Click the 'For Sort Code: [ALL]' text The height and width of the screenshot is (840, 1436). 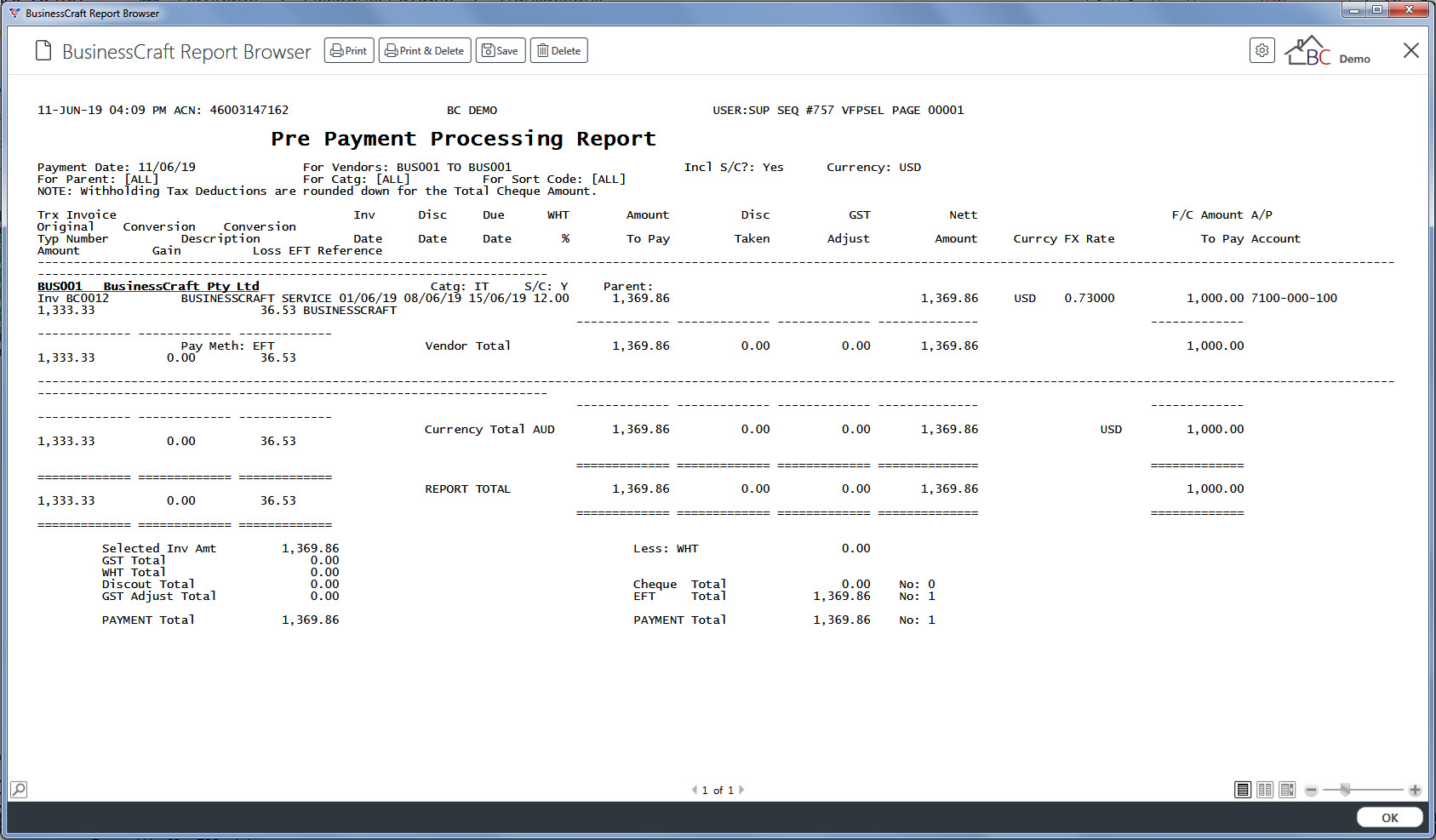[x=554, y=179]
